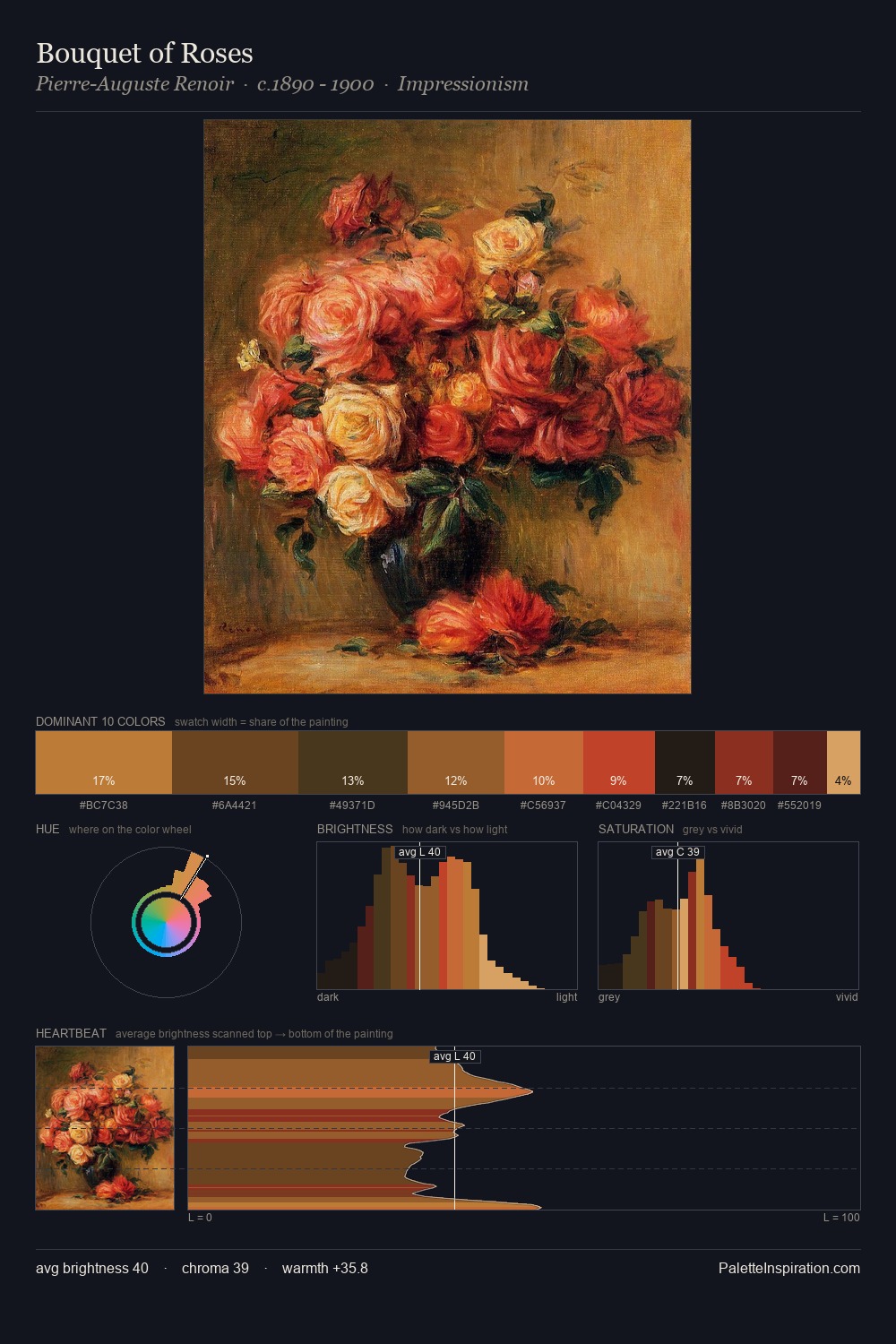Click the "warmth +35.8" footer stat

pyautogui.click(x=325, y=1268)
